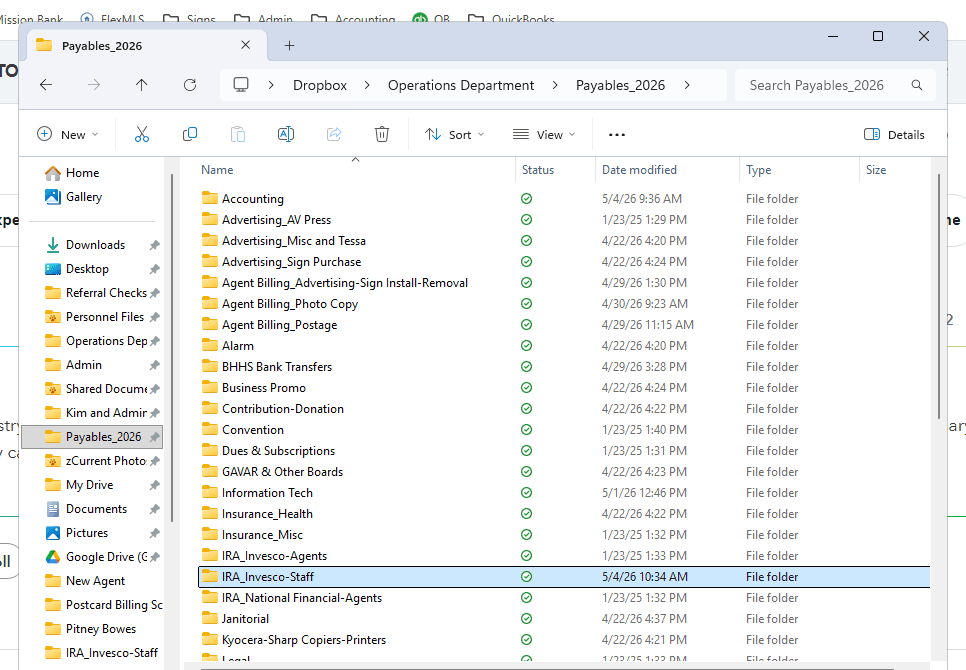
Task: Open the Signs bookmark folder in browser
Action: (190, 19)
